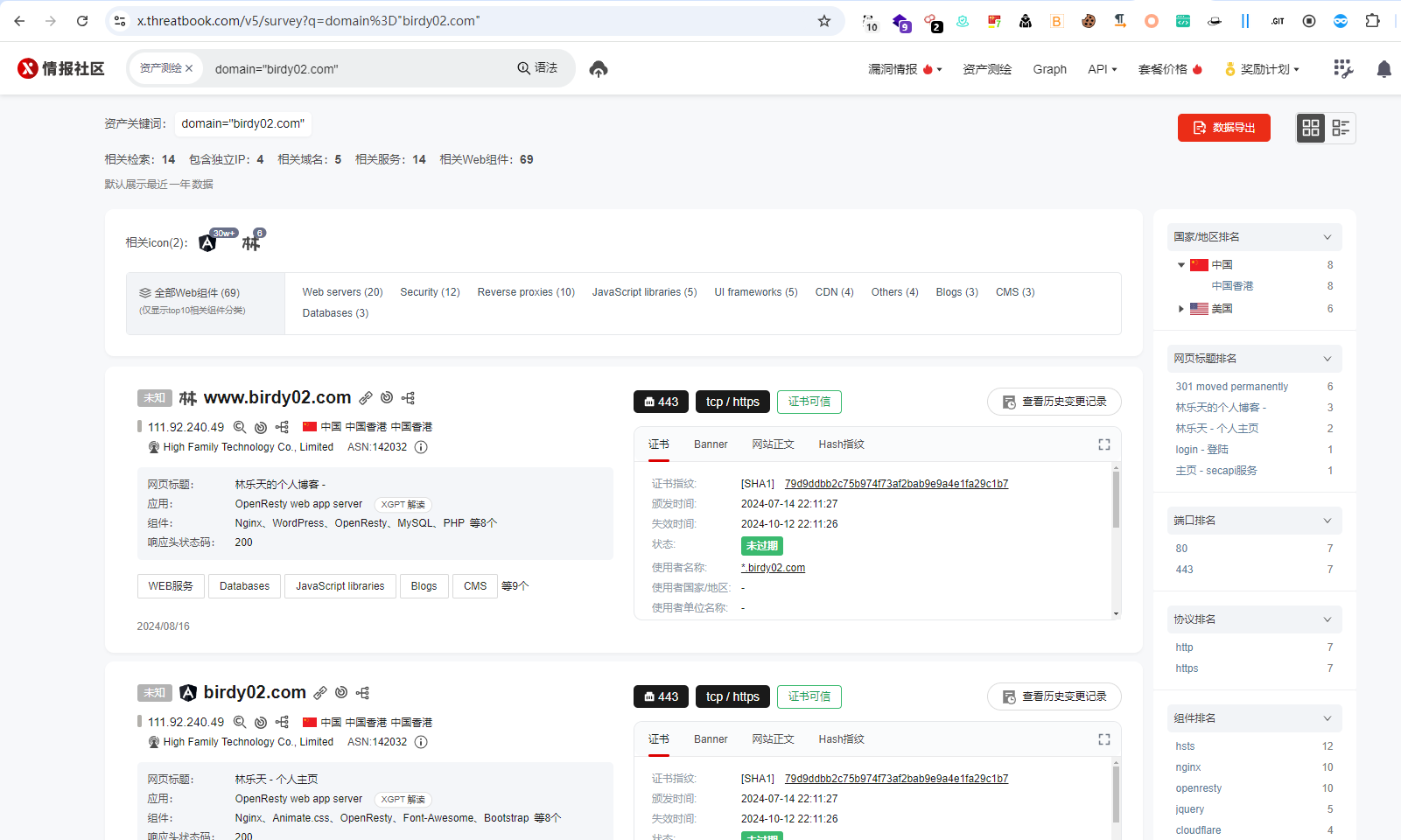The width and height of the screenshot is (1401, 840).
Task: Expand the fullscreen icon in first certificate panel
Action: (1104, 444)
